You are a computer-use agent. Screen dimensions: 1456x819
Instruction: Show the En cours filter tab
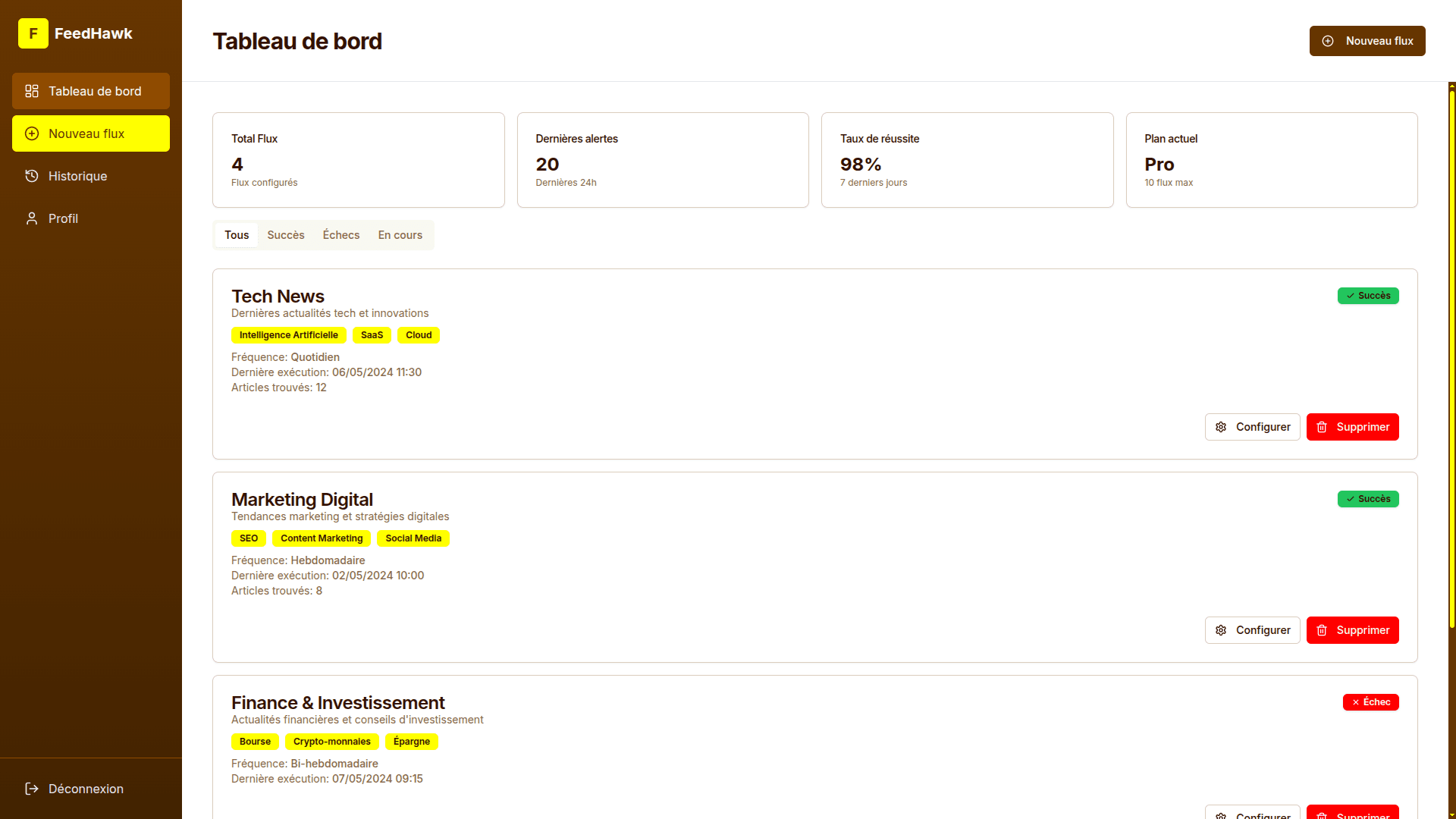pos(400,235)
